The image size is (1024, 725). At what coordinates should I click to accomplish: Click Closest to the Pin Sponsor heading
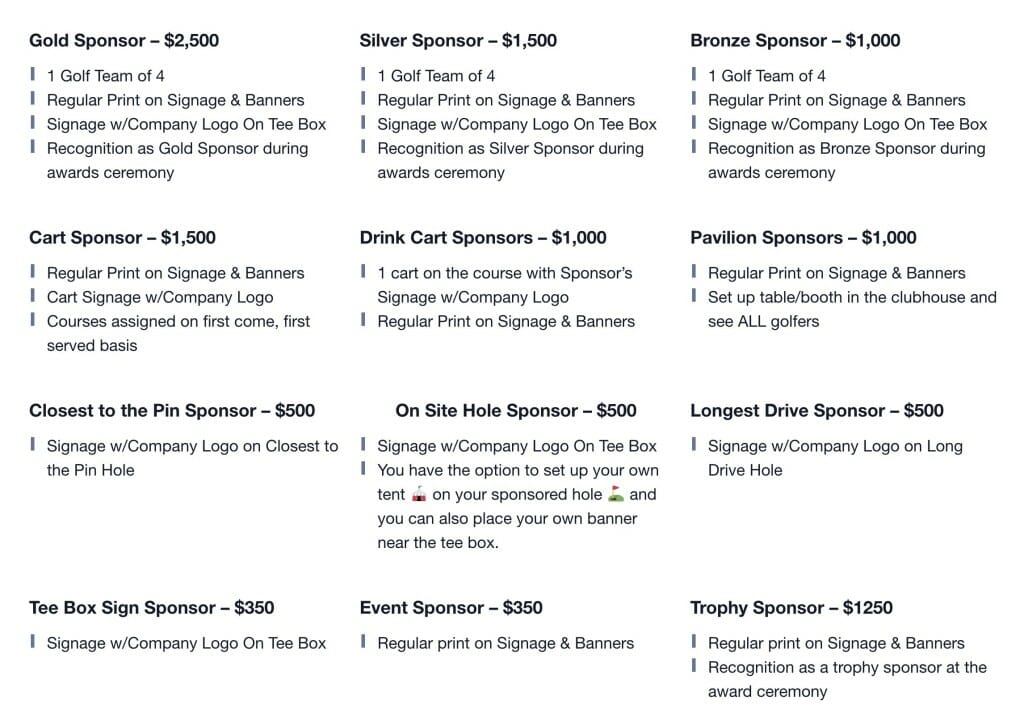pos(172,411)
